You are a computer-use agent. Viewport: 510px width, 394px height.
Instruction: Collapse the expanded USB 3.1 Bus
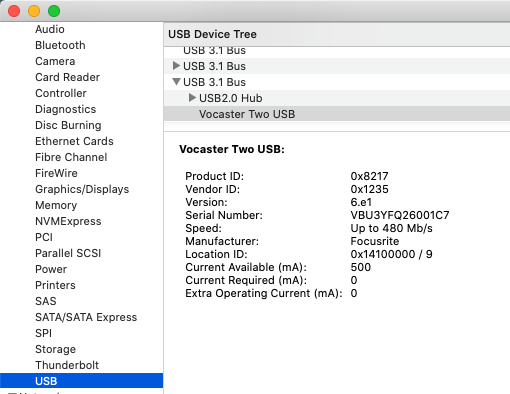tap(177, 82)
